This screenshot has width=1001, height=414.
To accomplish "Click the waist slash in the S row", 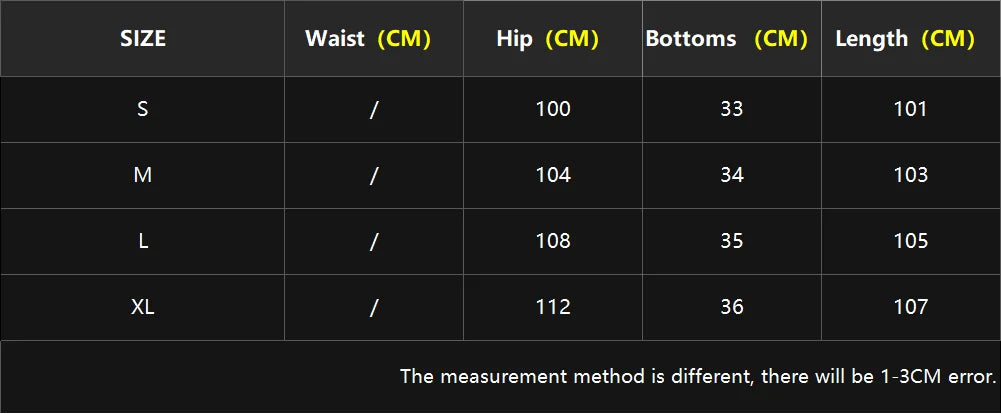I will pyautogui.click(x=374, y=109).
